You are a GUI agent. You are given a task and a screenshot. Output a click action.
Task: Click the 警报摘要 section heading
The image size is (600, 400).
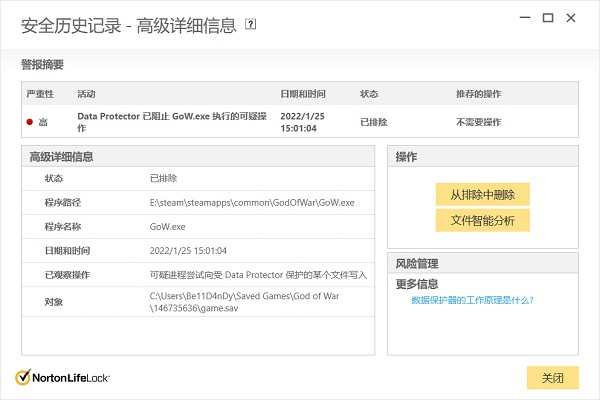click(42, 64)
